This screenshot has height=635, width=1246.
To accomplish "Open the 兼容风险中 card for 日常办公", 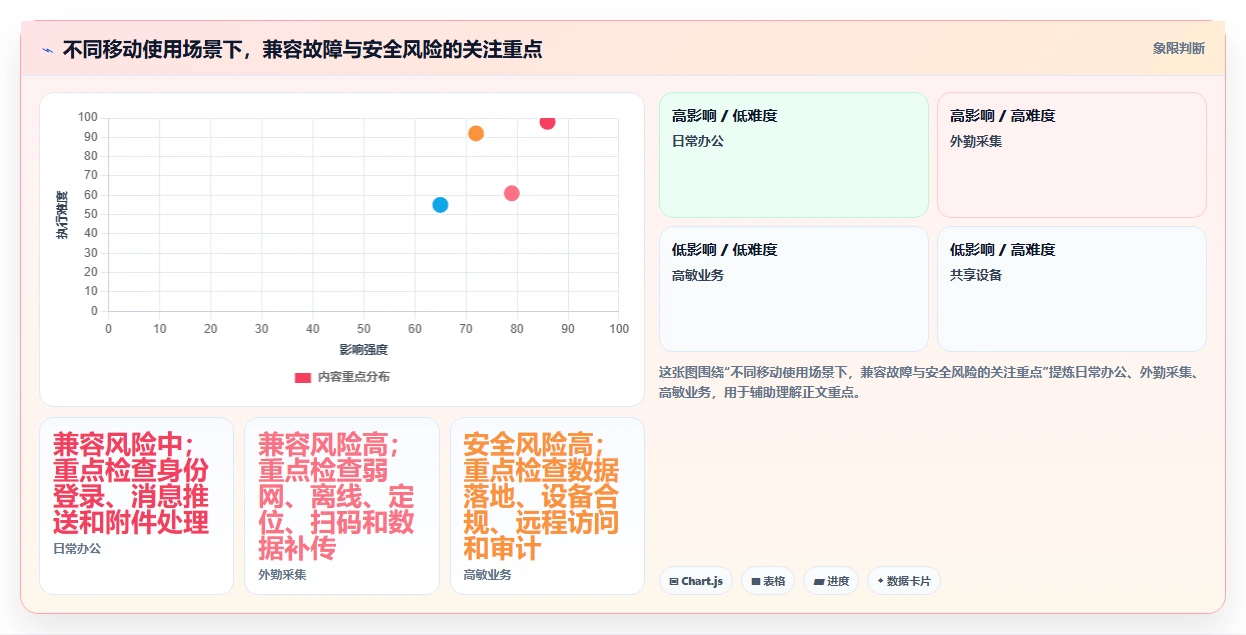I will [136, 506].
